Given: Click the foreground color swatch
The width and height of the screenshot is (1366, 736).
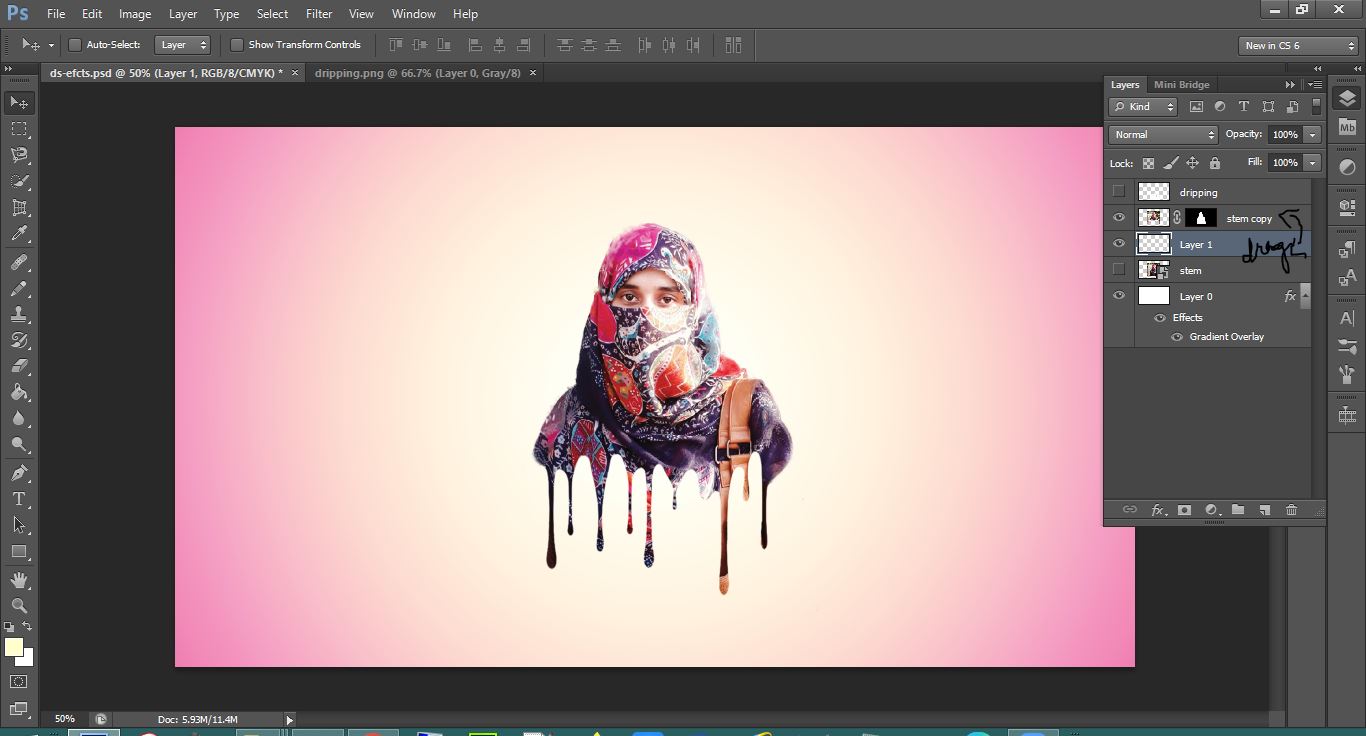Looking at the screenshot, I should tap(14, 647).
